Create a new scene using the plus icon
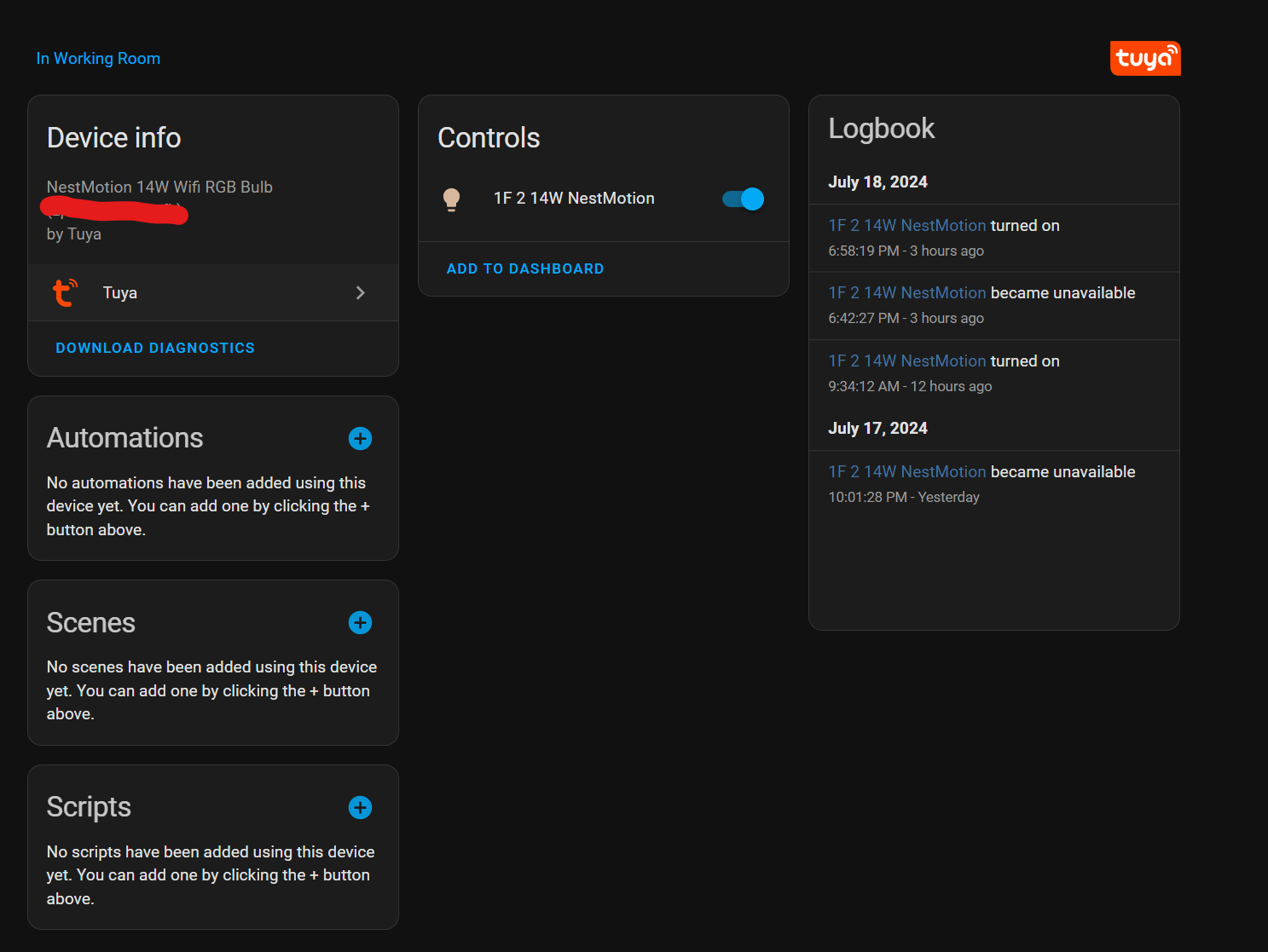The height and width of the screenshot is (952, 1268). 359,623
